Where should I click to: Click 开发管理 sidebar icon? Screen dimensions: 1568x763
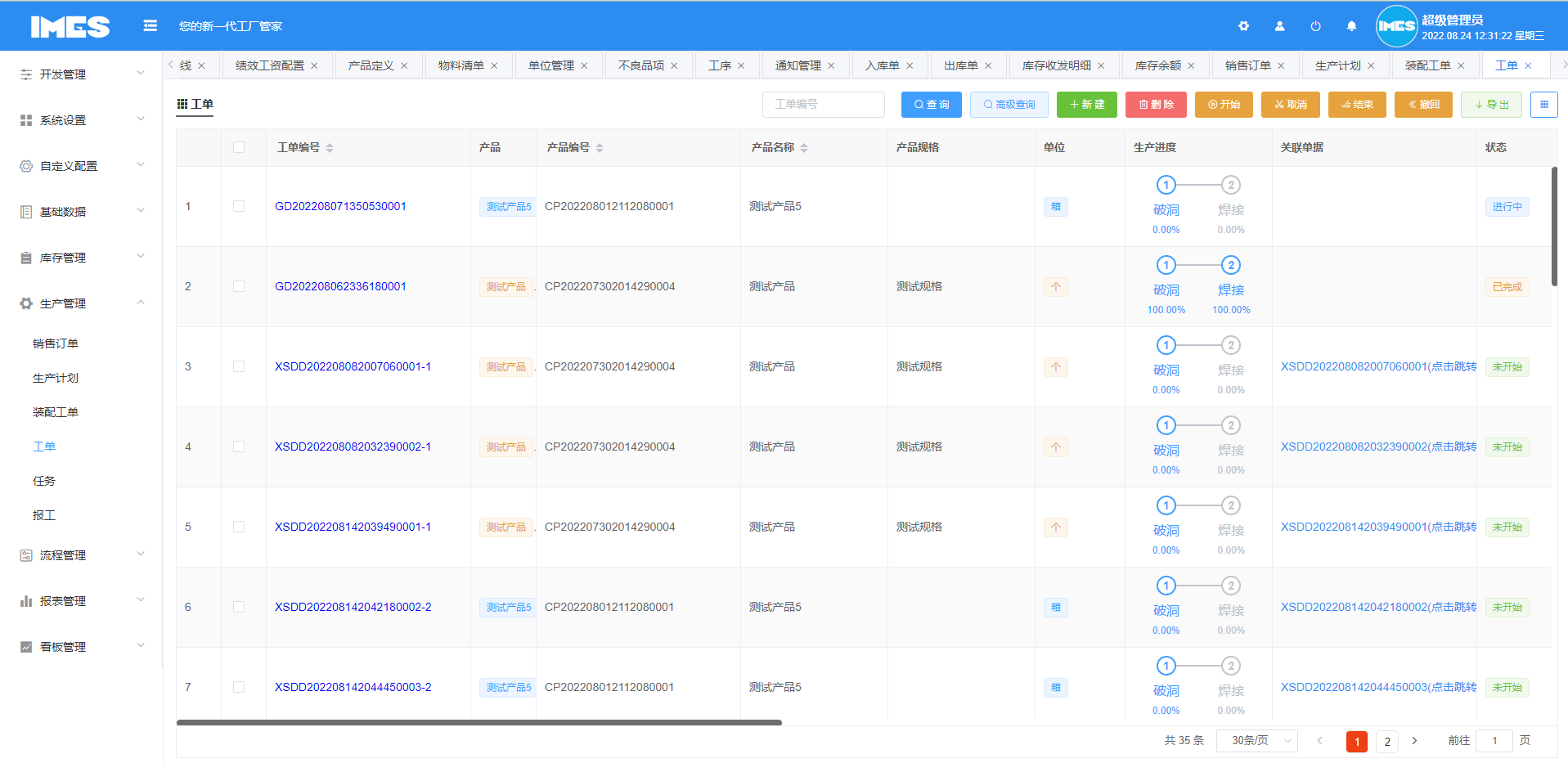coord(26,74)
